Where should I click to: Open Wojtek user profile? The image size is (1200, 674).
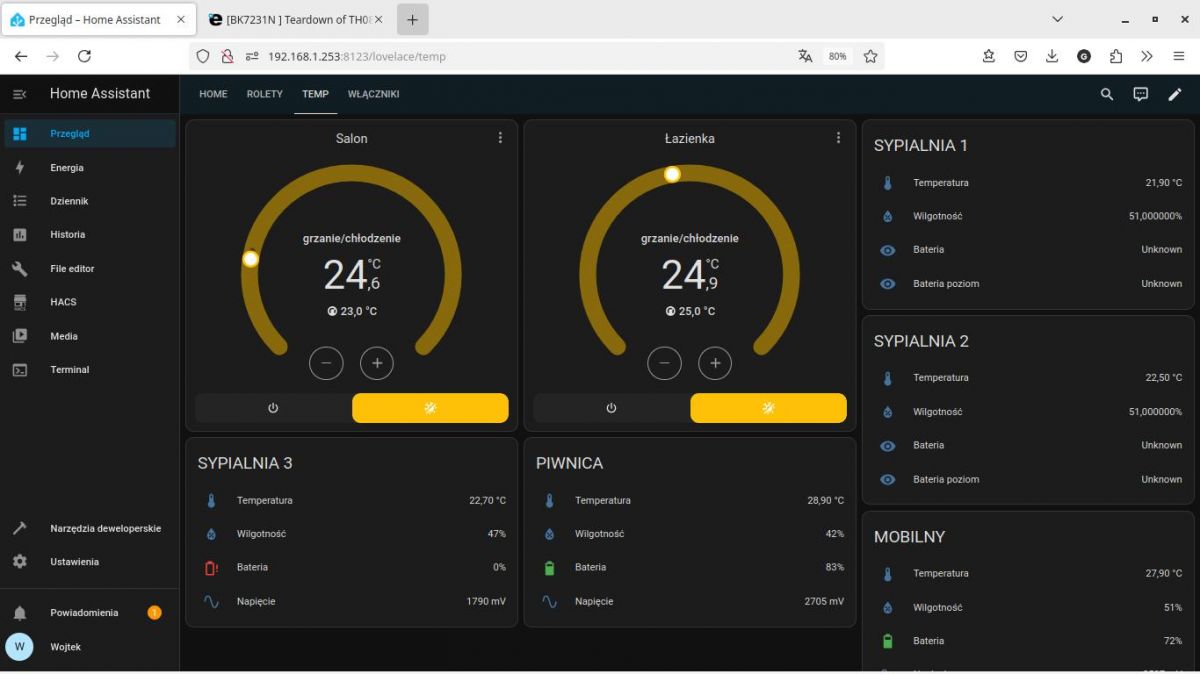[90, 647]
